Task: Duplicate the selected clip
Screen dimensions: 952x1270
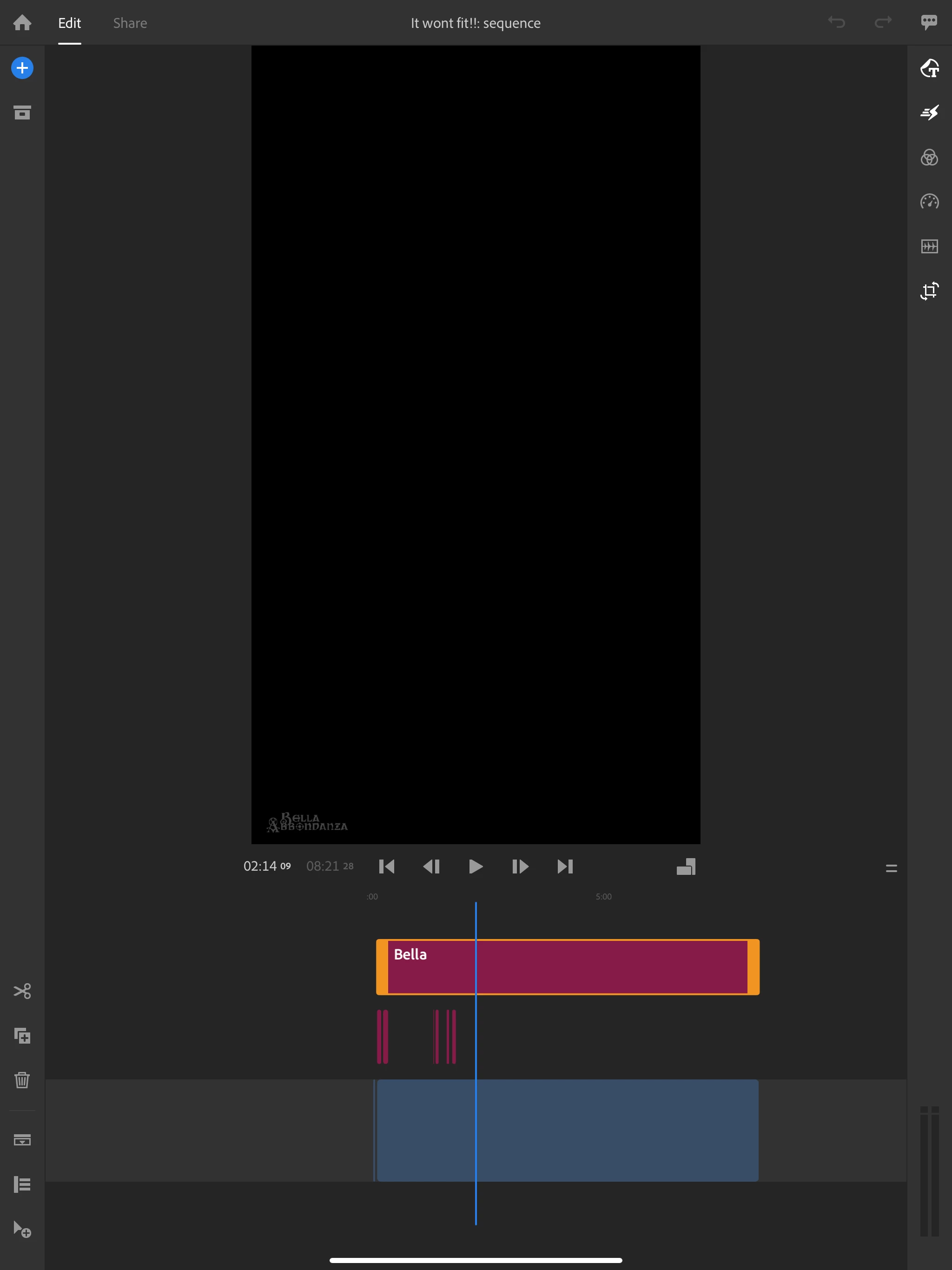Action: [22, 1036]
